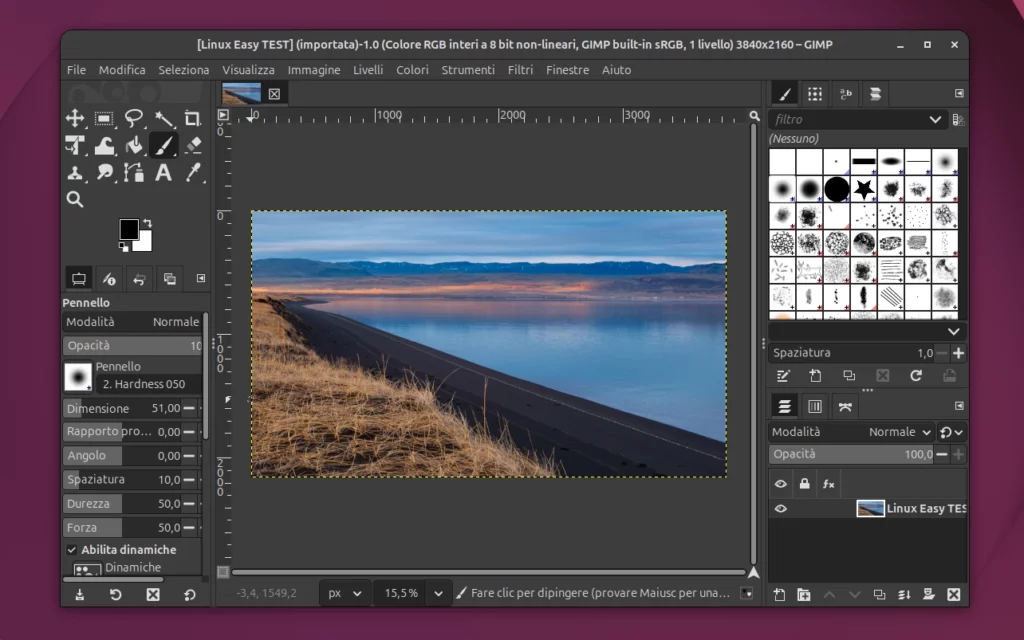Reset colors to default black and white

coord(123,247)
